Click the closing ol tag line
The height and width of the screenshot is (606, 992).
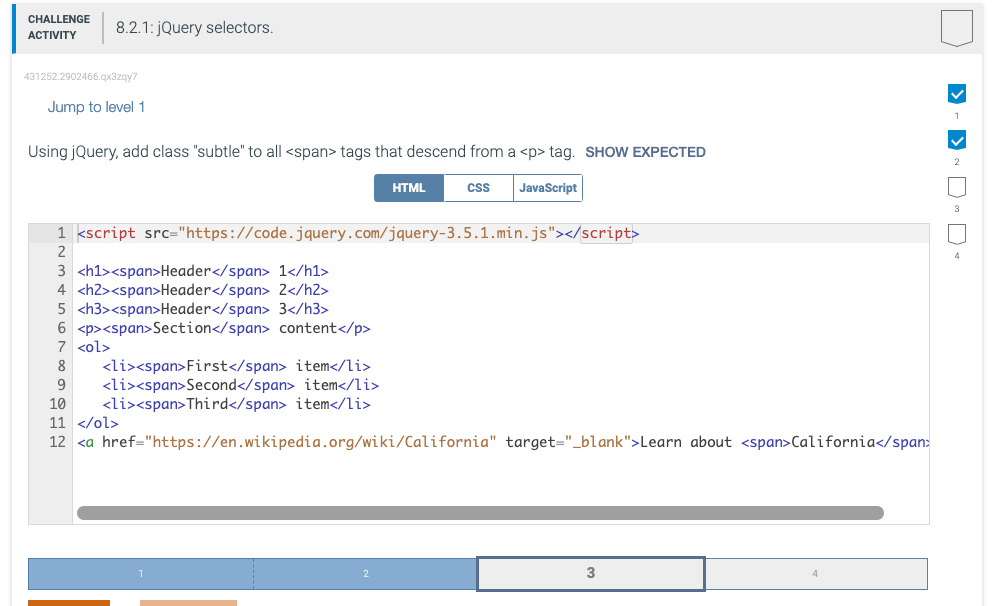tap(98, 423)
